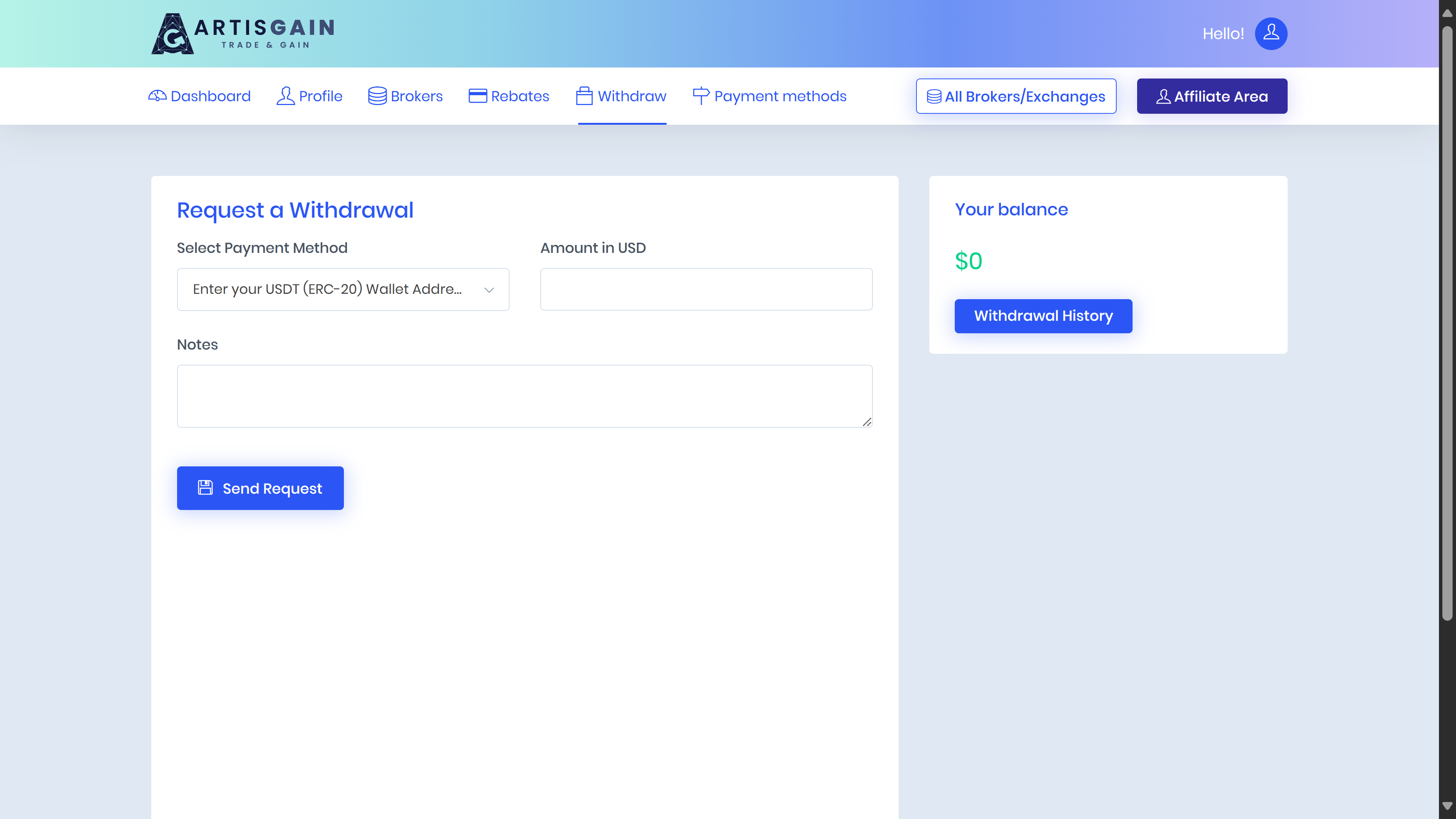The image size is (1456, 819).
Task: Click the All Brokers/Exchanges button
Action: (x=1016, y=96)
